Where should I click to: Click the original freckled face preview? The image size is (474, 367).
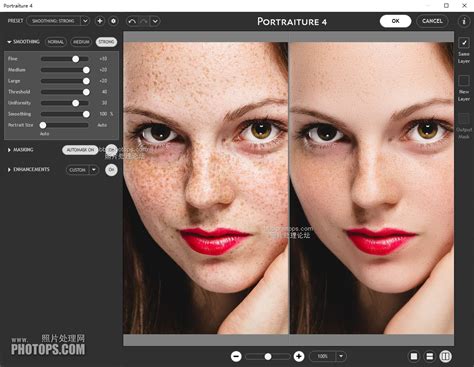coord(206,188)
